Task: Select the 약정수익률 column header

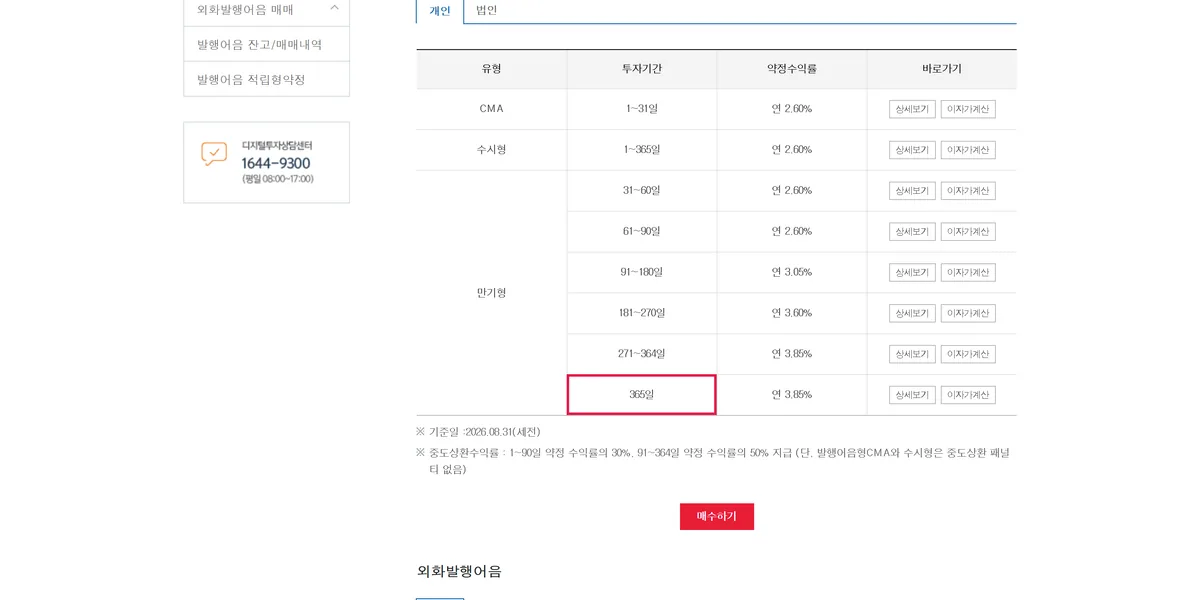Action: pyautogui.click(x=792, y=69)
